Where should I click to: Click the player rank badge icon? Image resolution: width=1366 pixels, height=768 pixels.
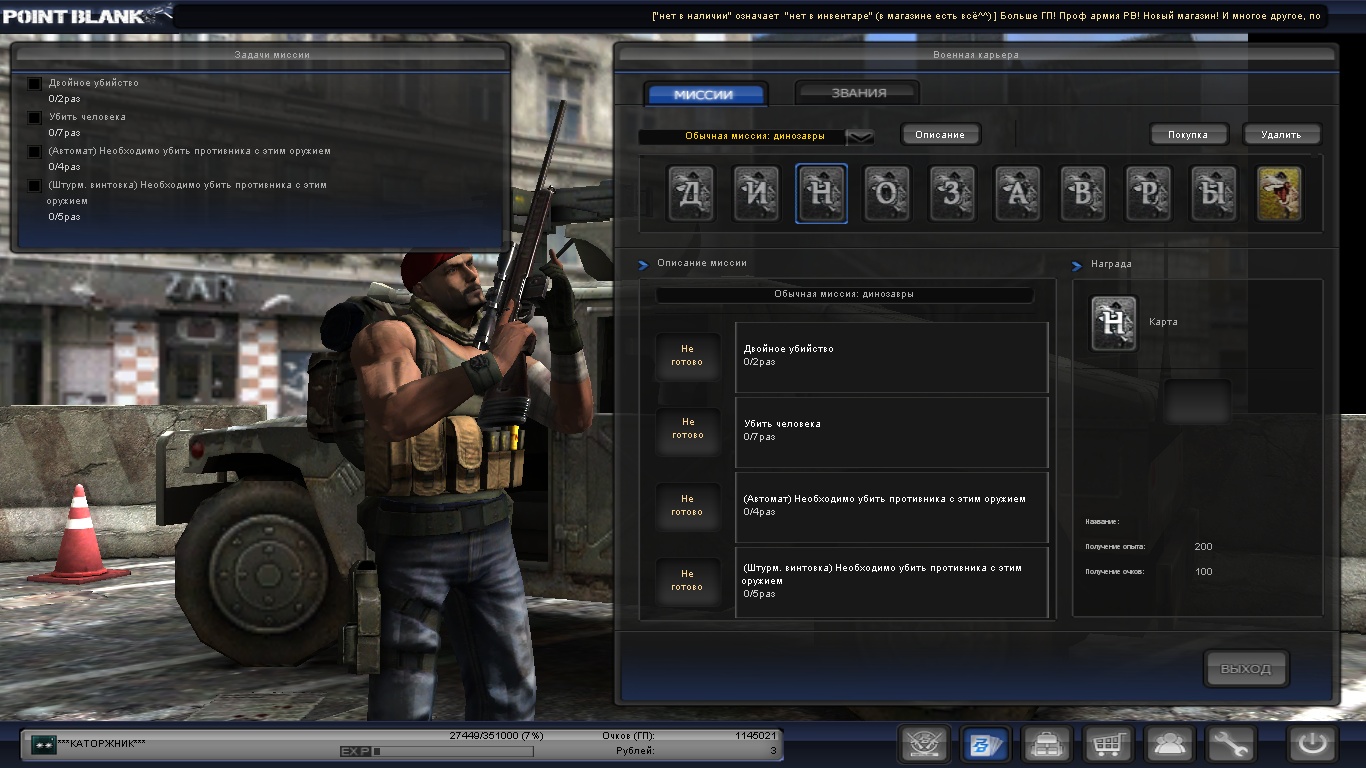coord(43,744)
